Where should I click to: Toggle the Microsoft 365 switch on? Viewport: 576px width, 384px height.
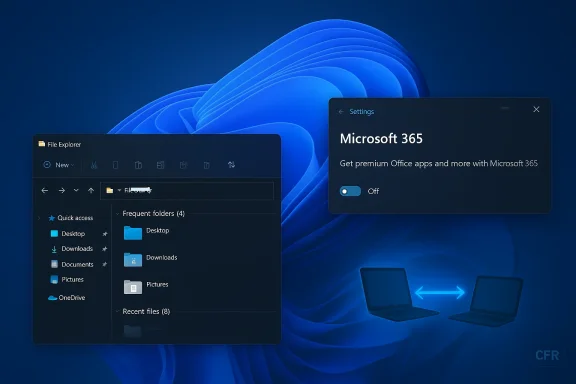click(350, 191)
